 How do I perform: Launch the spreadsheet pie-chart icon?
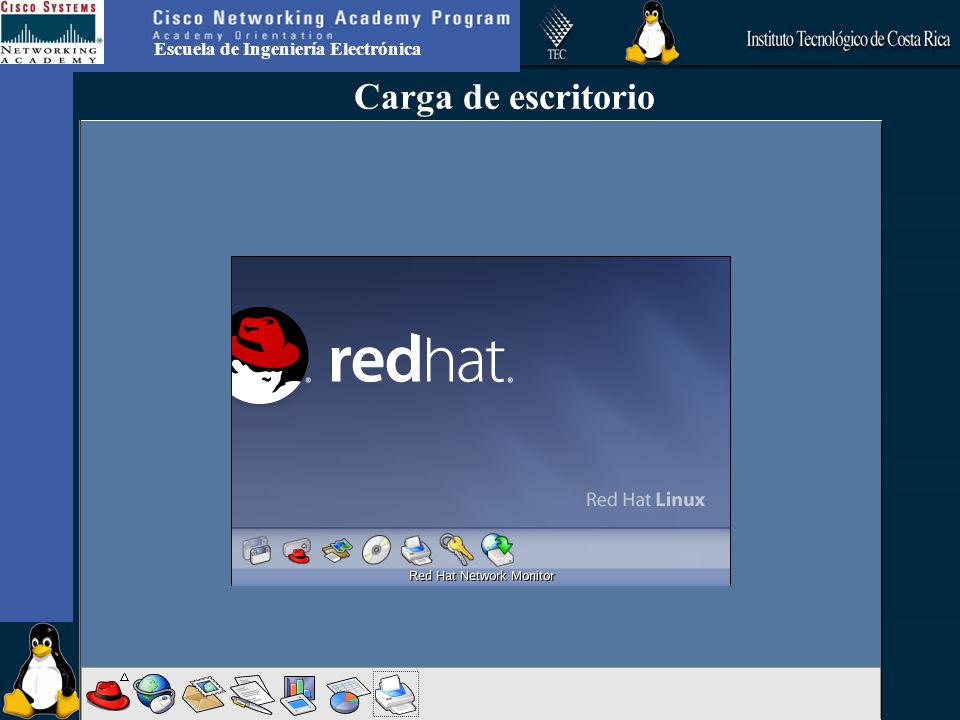pos(348,696)
